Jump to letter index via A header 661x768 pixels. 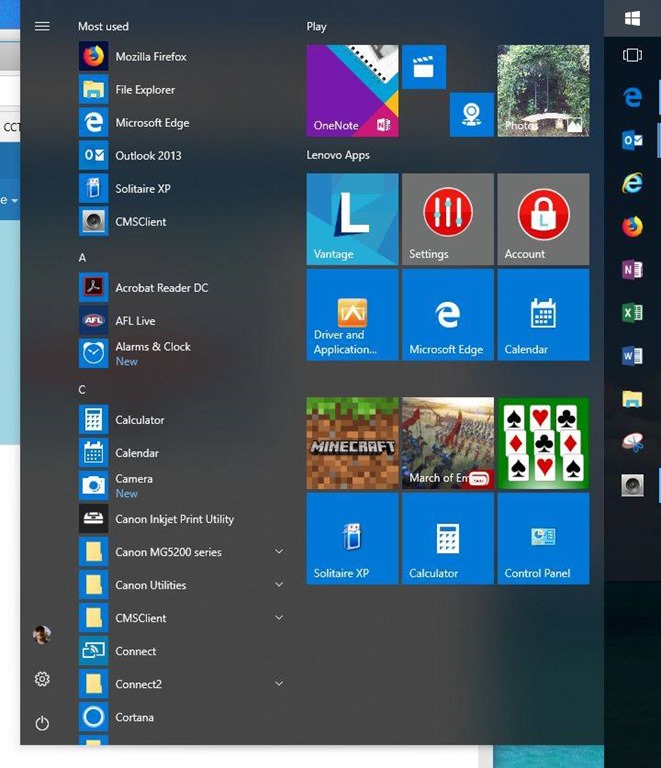[82, 258]
